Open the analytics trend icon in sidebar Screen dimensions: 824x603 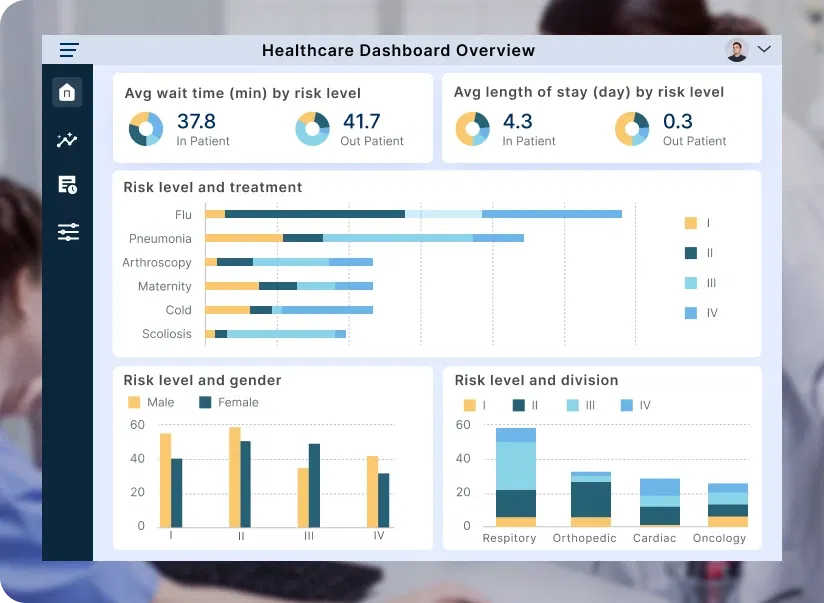[x=67, y=140]
